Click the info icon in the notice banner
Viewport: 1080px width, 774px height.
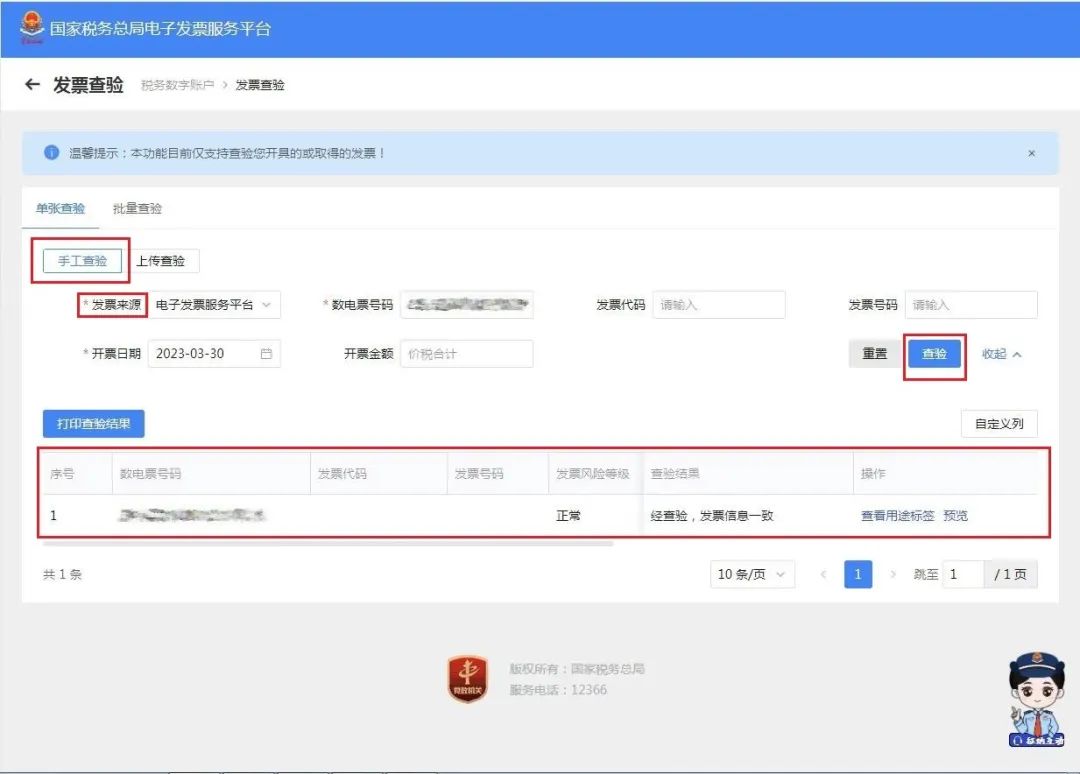51,152
